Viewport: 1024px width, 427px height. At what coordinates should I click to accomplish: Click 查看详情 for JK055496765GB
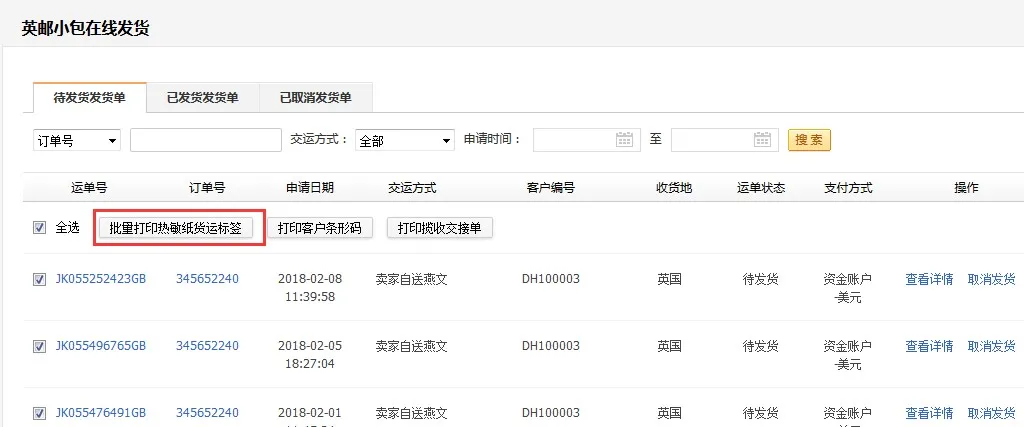point(929,346)
